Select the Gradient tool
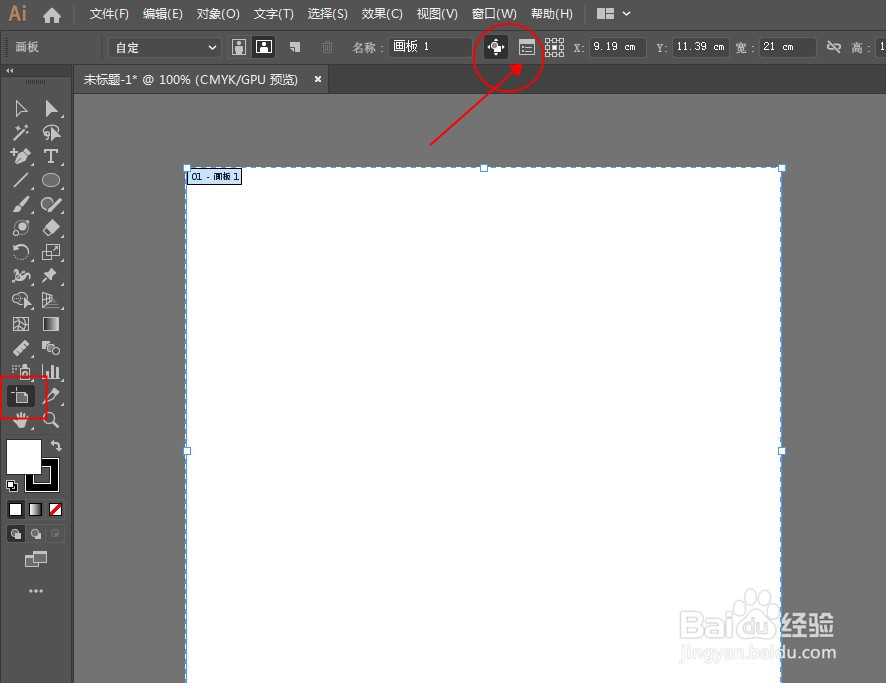Image resolution: width=886 pixels, height=683 pixels. [51, 324]
